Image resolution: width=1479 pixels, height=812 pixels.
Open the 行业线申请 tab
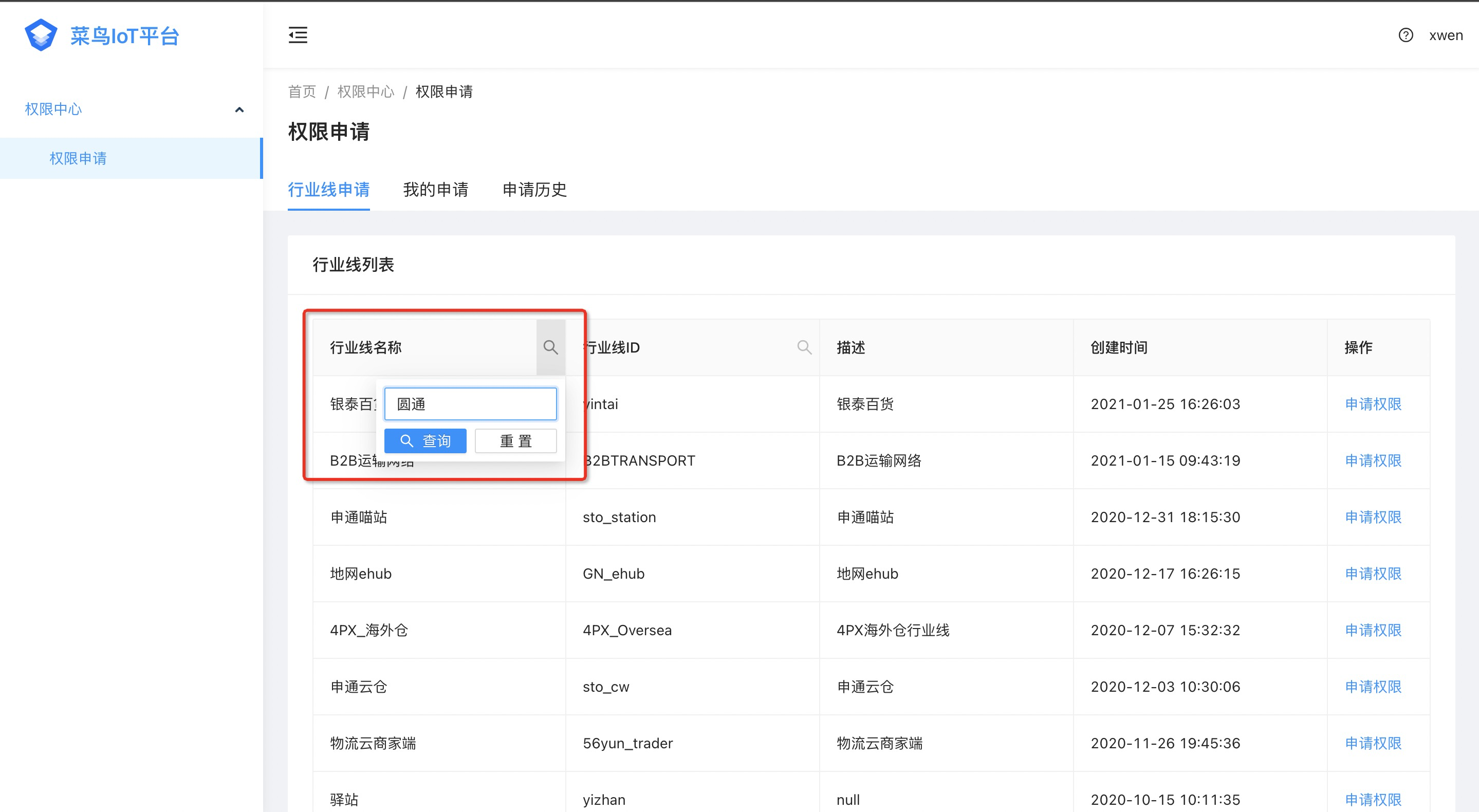(x=328, y=190)
